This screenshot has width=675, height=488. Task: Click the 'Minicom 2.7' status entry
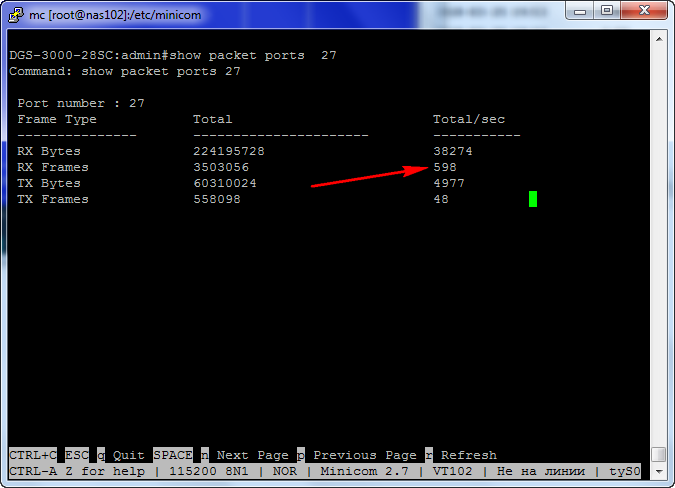[365, 471]
